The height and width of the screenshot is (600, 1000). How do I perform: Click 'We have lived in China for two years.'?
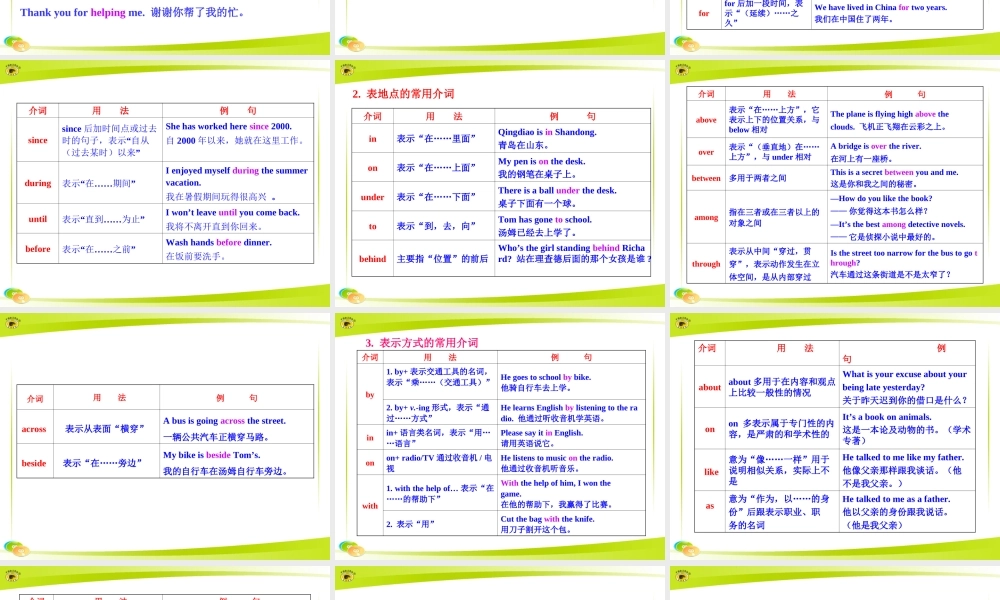point(881,7)
